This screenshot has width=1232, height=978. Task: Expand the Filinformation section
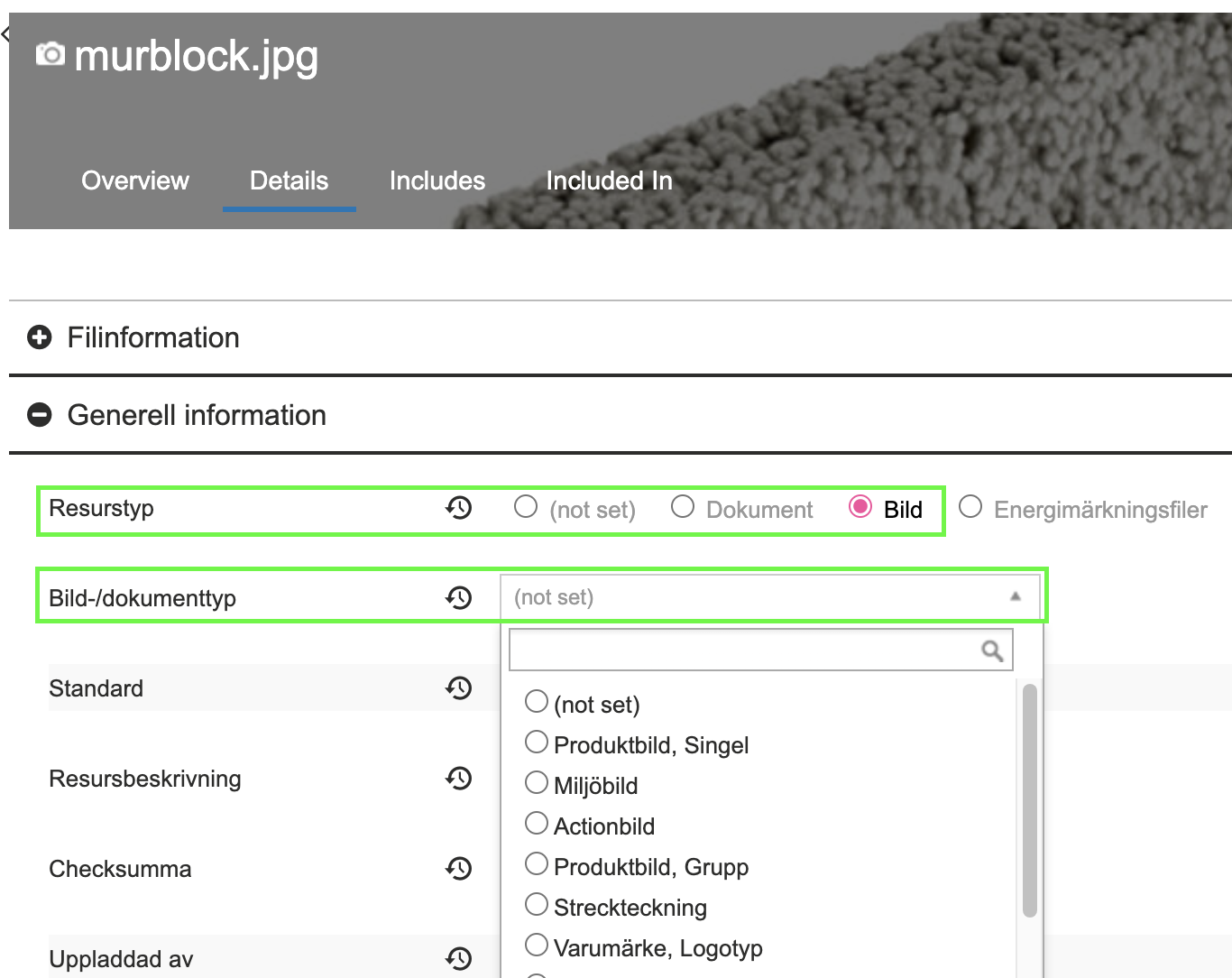40,337
